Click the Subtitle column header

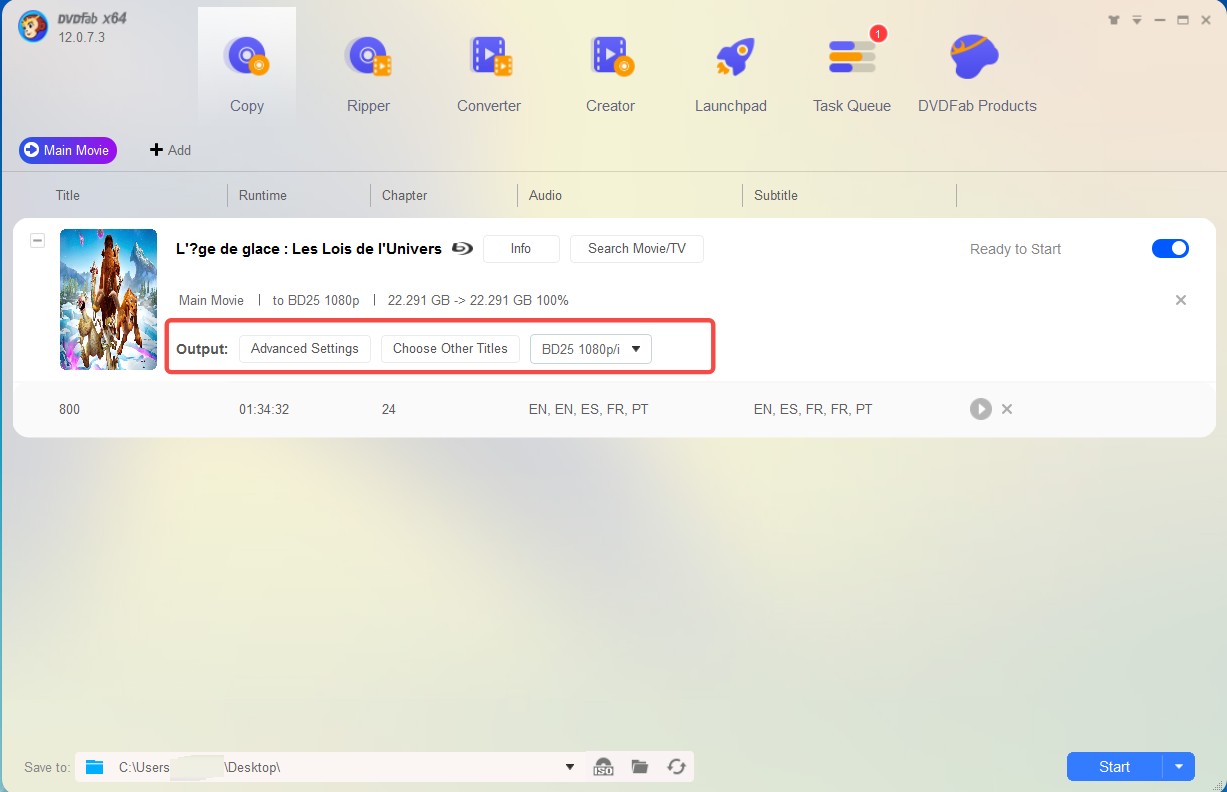(776, 196)
